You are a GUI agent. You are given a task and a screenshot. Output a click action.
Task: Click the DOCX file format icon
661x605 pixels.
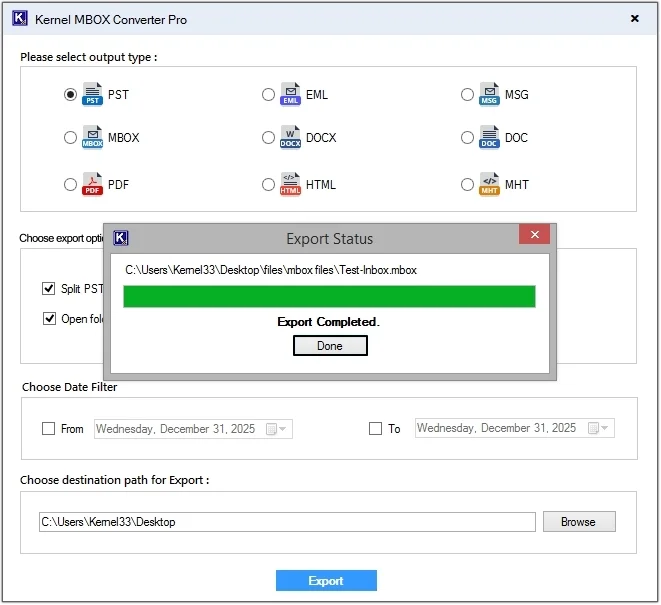coord(290,137)
